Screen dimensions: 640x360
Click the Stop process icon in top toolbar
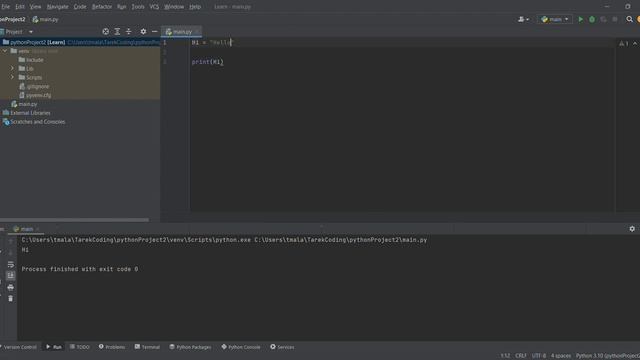tap(615, 19)
